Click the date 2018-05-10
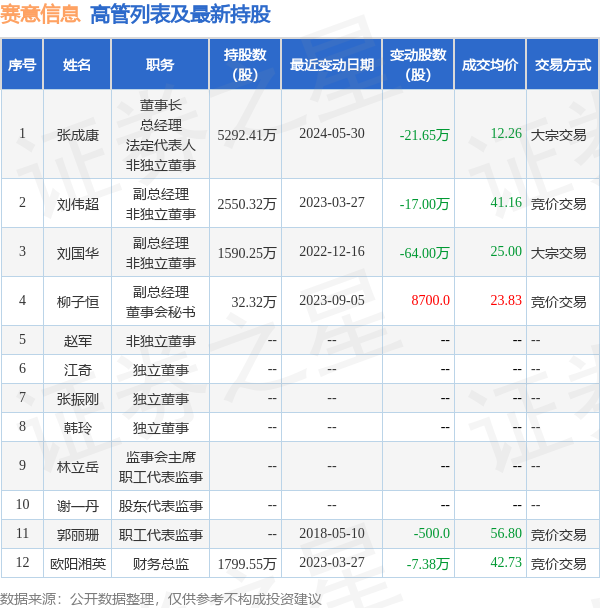Screen dimensions: 600x608 coord(332,533)
